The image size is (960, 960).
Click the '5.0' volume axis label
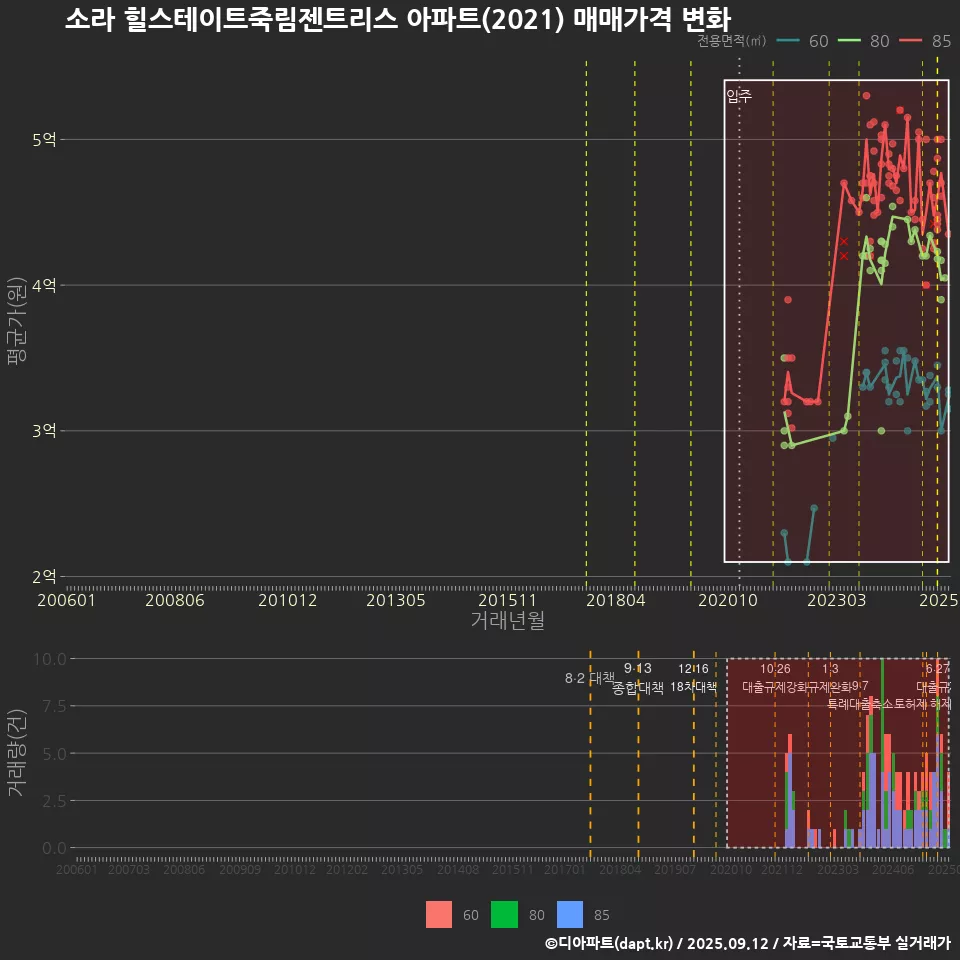[54, 754]
